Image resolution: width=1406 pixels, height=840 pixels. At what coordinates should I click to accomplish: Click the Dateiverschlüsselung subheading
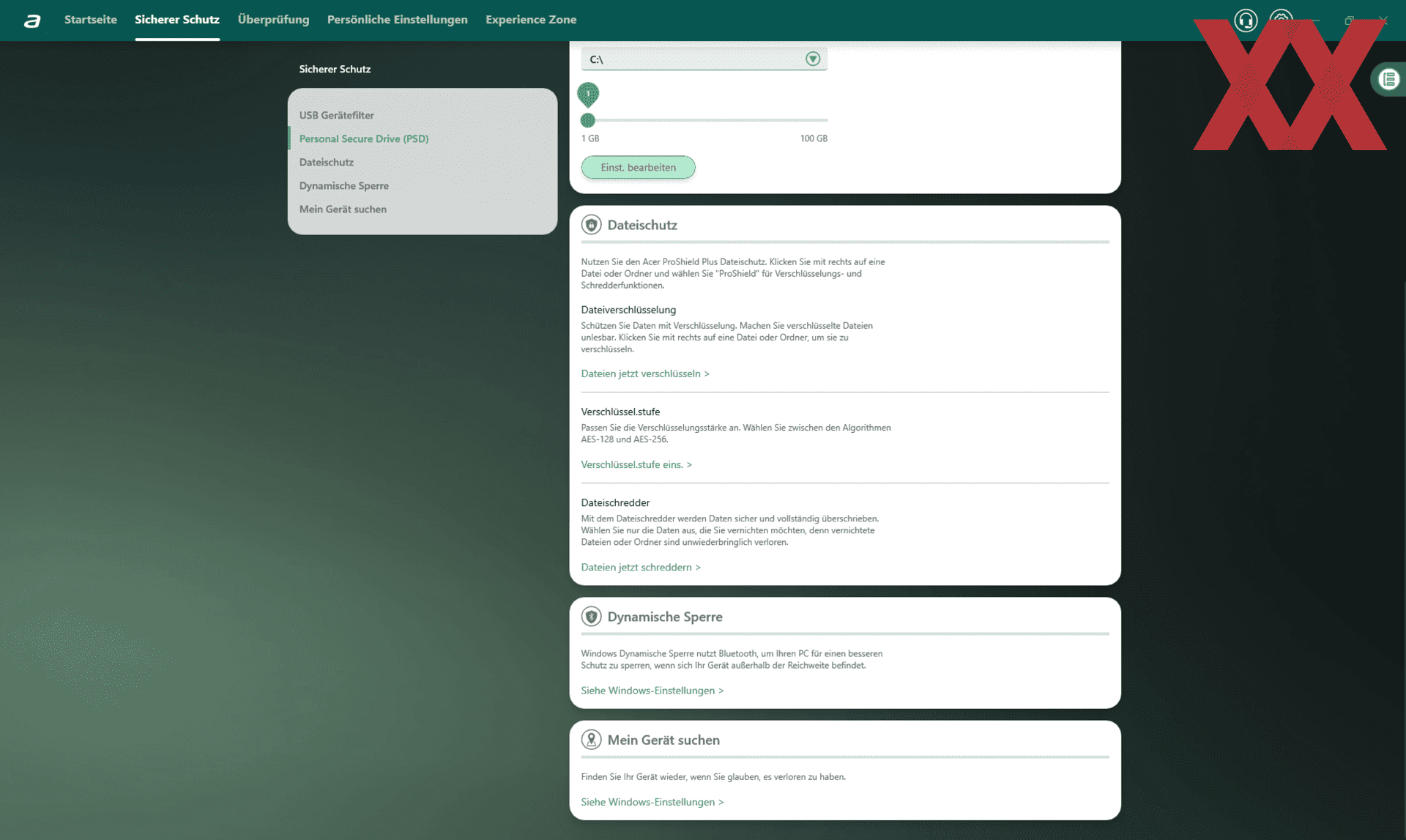pos(628,310)
